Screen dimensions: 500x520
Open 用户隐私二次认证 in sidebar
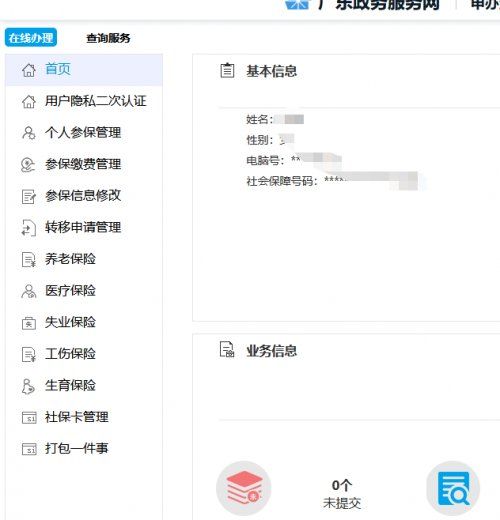point(84,101)
